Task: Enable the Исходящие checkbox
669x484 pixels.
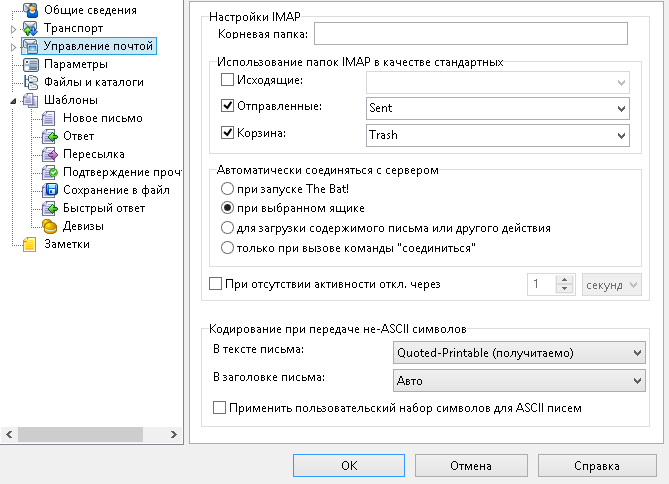Action: (227, 79)
